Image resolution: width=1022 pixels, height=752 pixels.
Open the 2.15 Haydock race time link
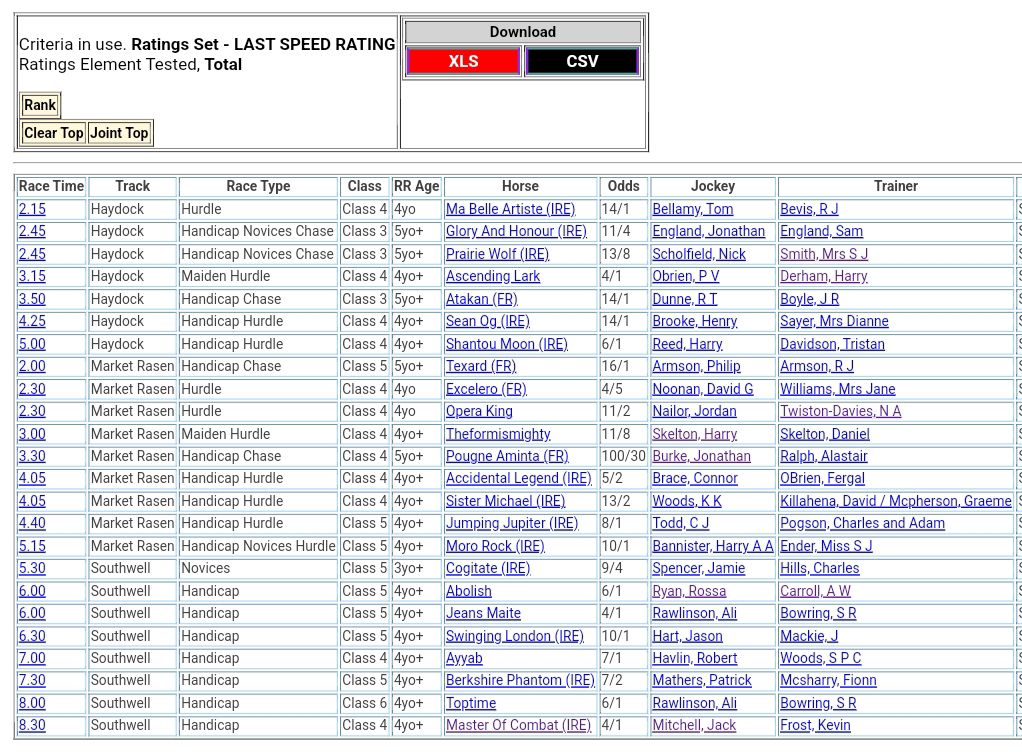tap(32, 209)
